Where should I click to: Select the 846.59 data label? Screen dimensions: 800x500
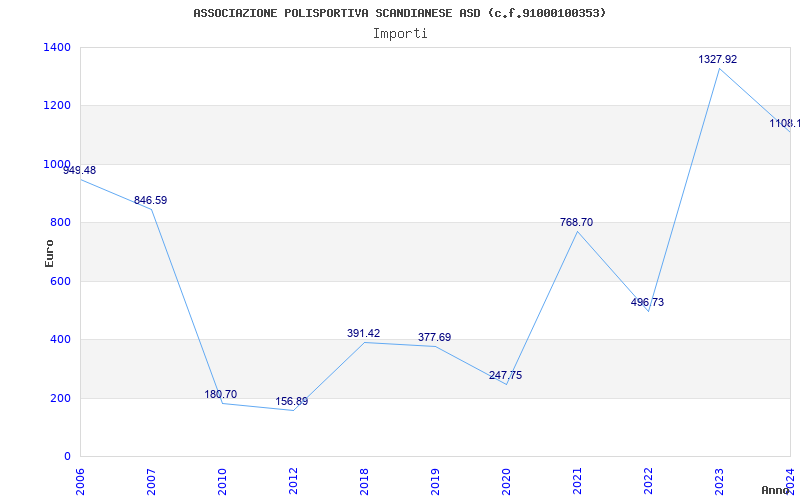pos(151,201)
